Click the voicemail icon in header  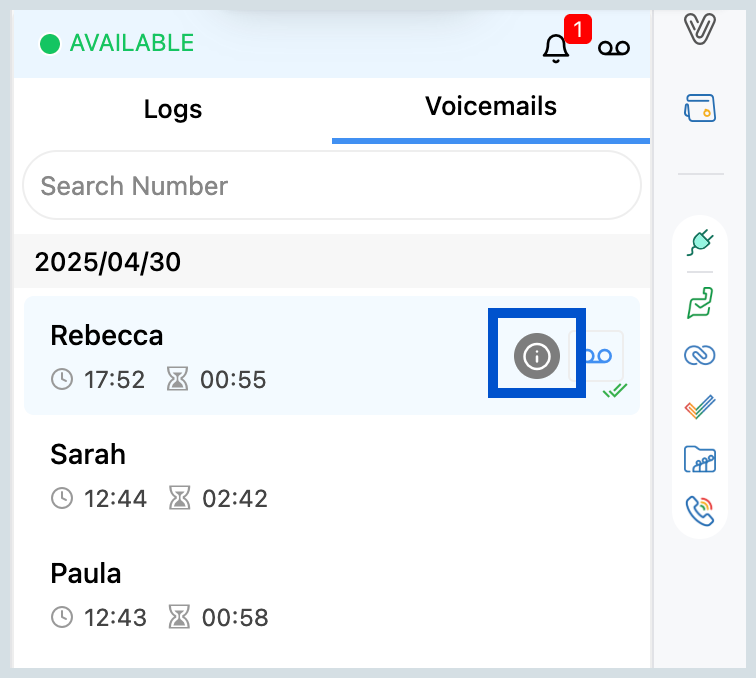[613, 48]
